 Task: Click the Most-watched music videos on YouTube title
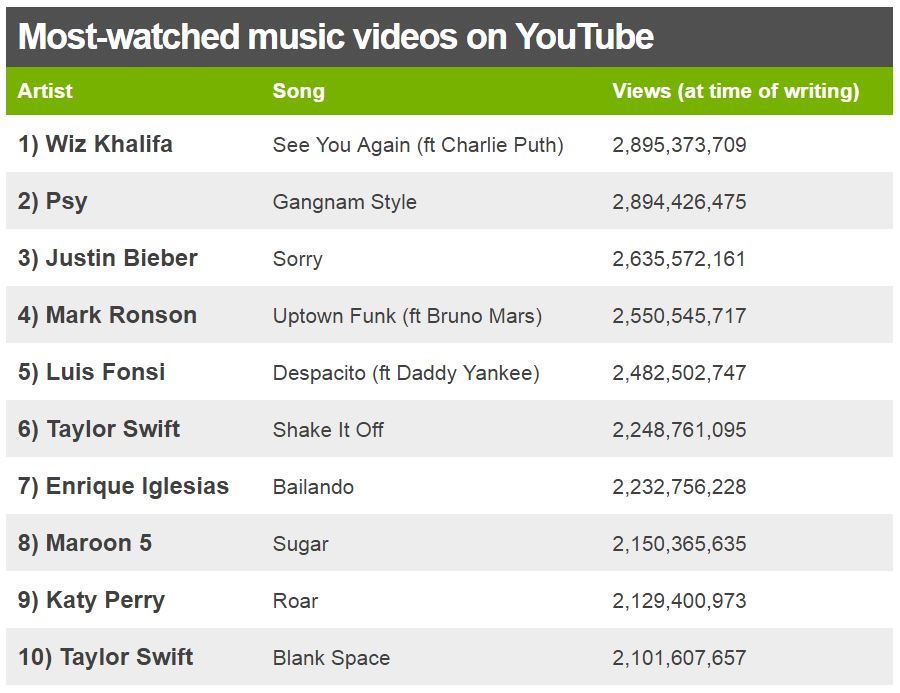[336, 37]
